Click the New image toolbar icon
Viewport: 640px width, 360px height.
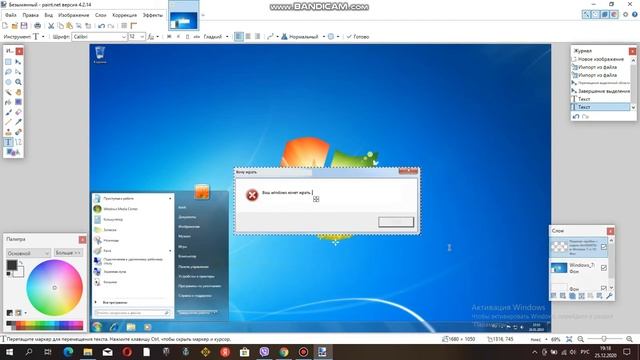point(5,26)
